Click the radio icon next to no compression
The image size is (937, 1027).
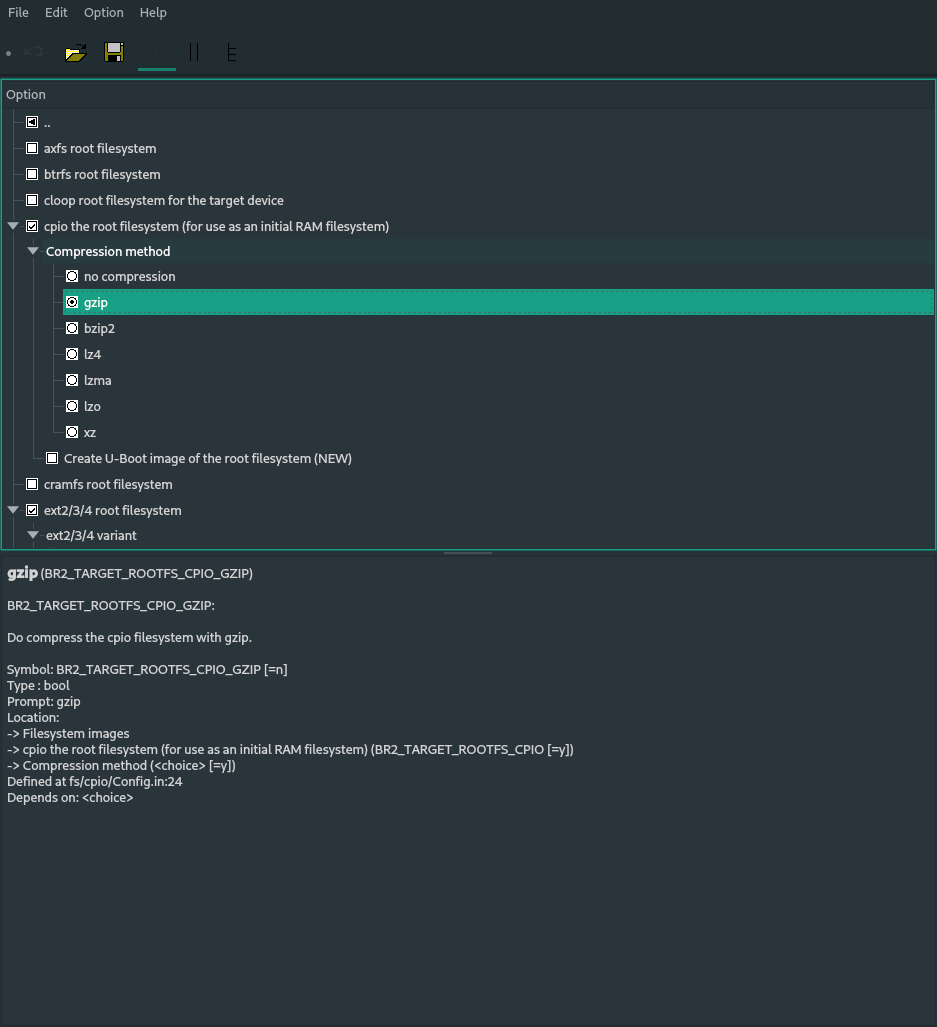tap(72, 276)
